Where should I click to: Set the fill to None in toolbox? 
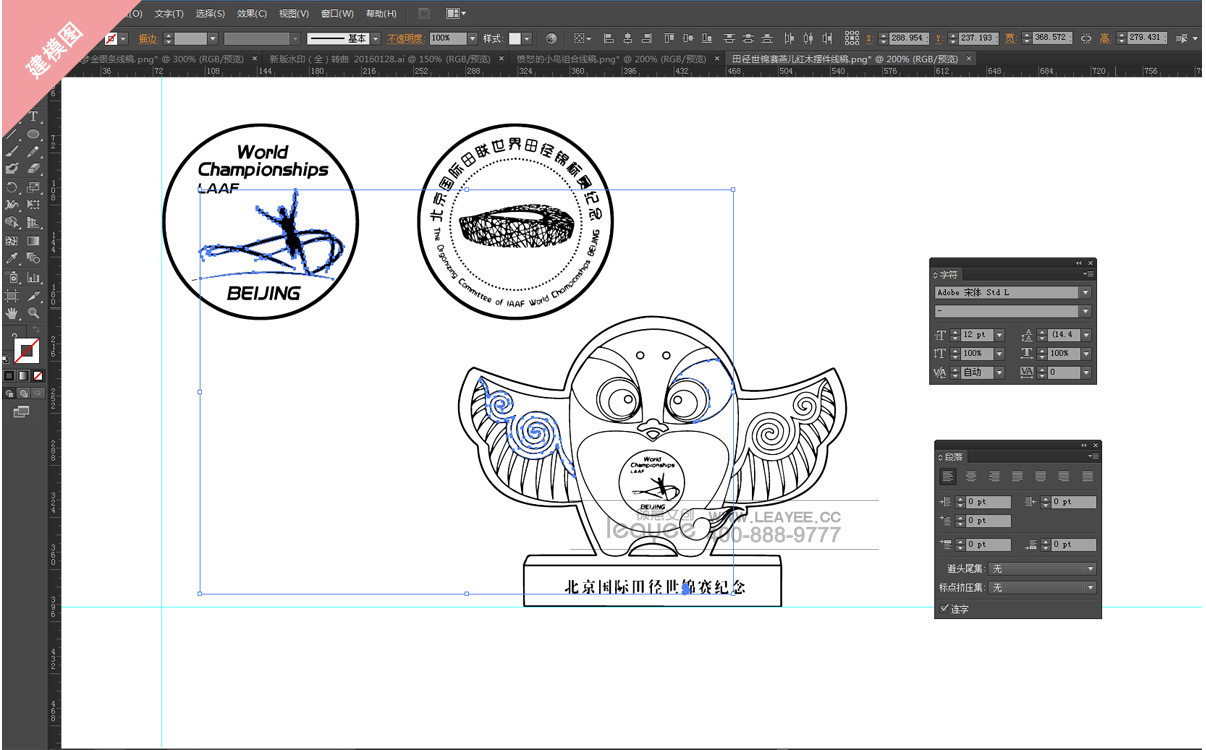(x=38, y=376)
